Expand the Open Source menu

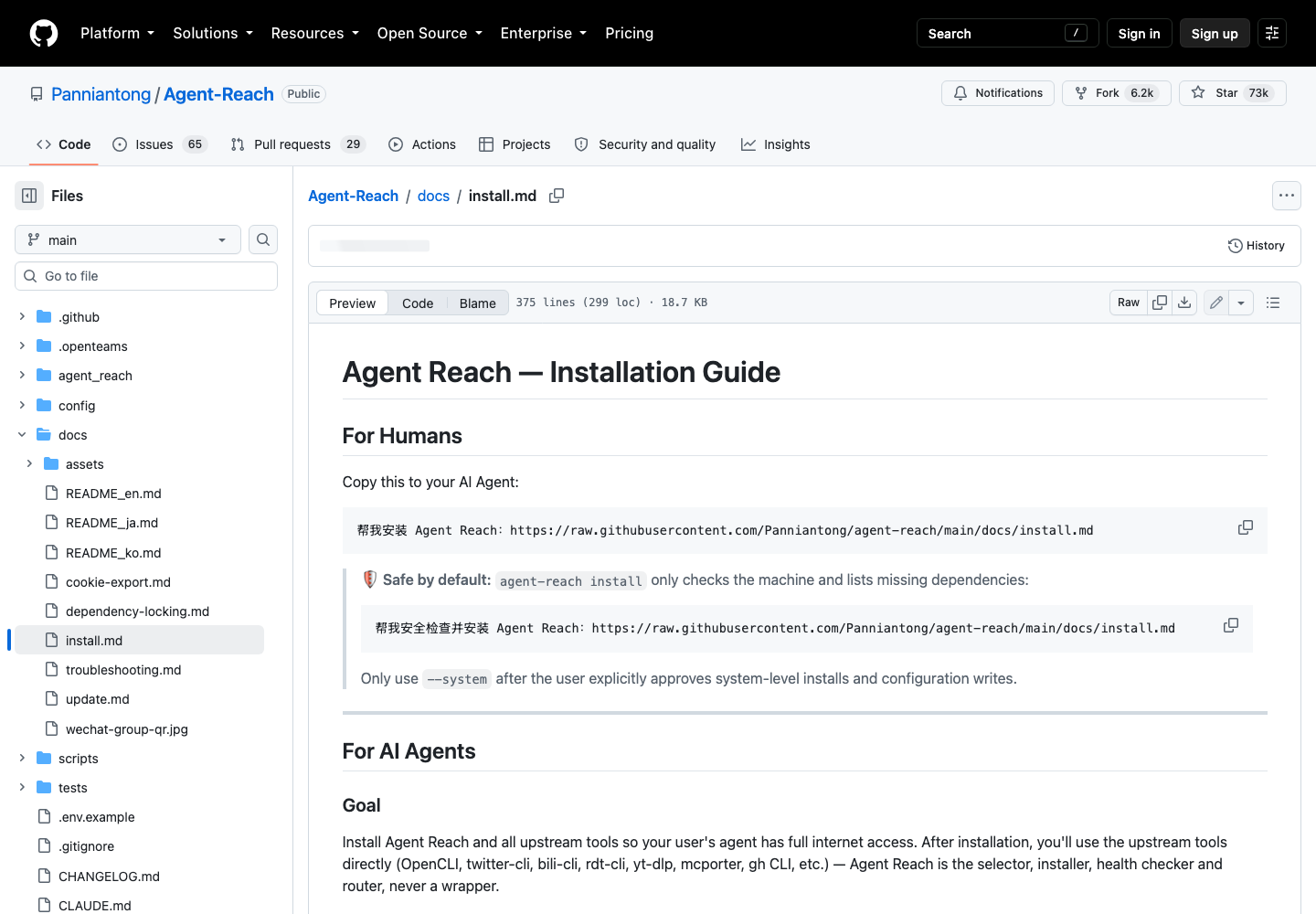tap(430, 33)
